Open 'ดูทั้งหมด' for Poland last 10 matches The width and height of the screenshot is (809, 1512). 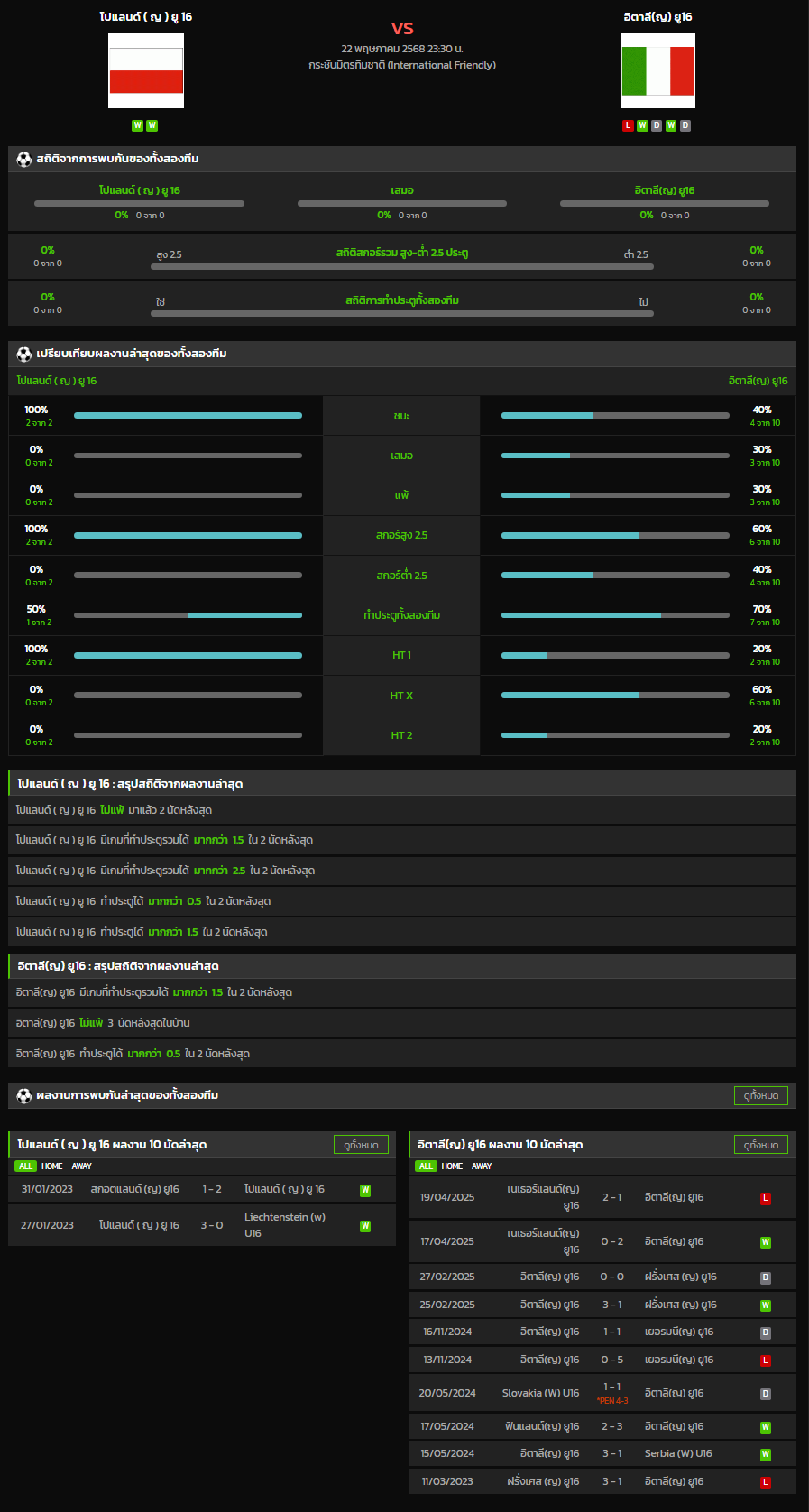(x=361, y=1145)
